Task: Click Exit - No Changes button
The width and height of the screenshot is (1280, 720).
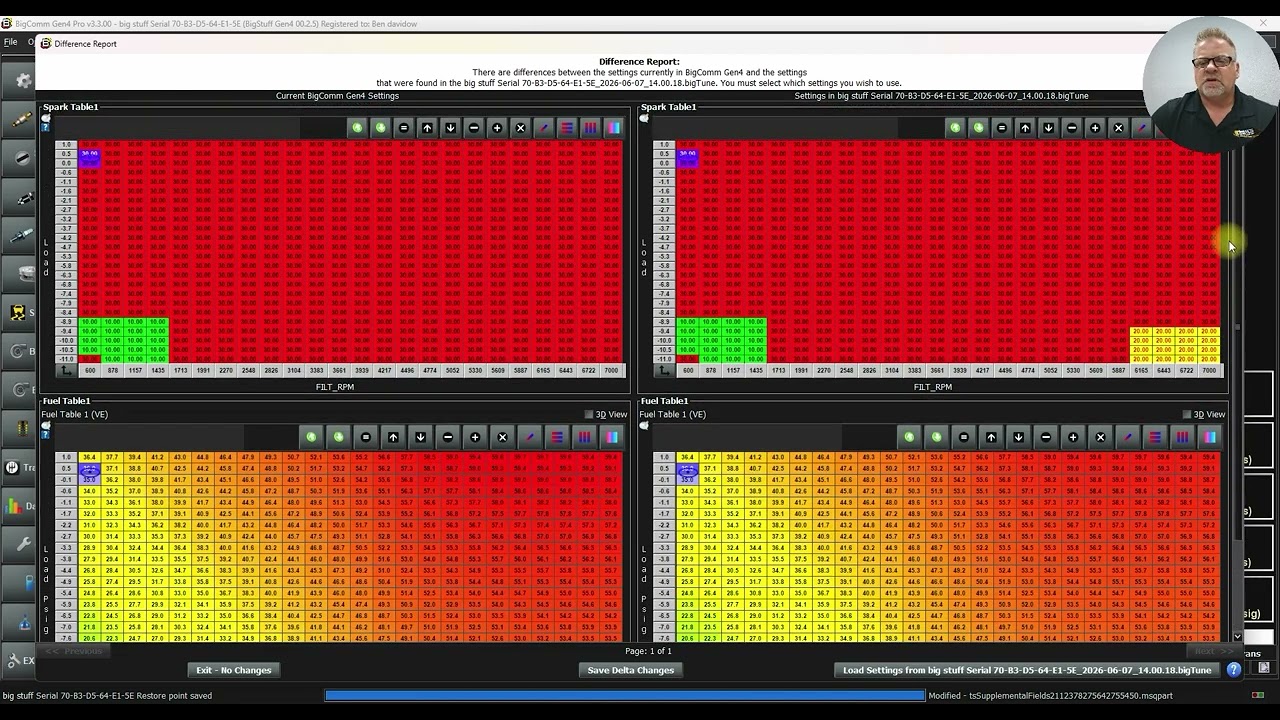Action: (x=234, y=670)
